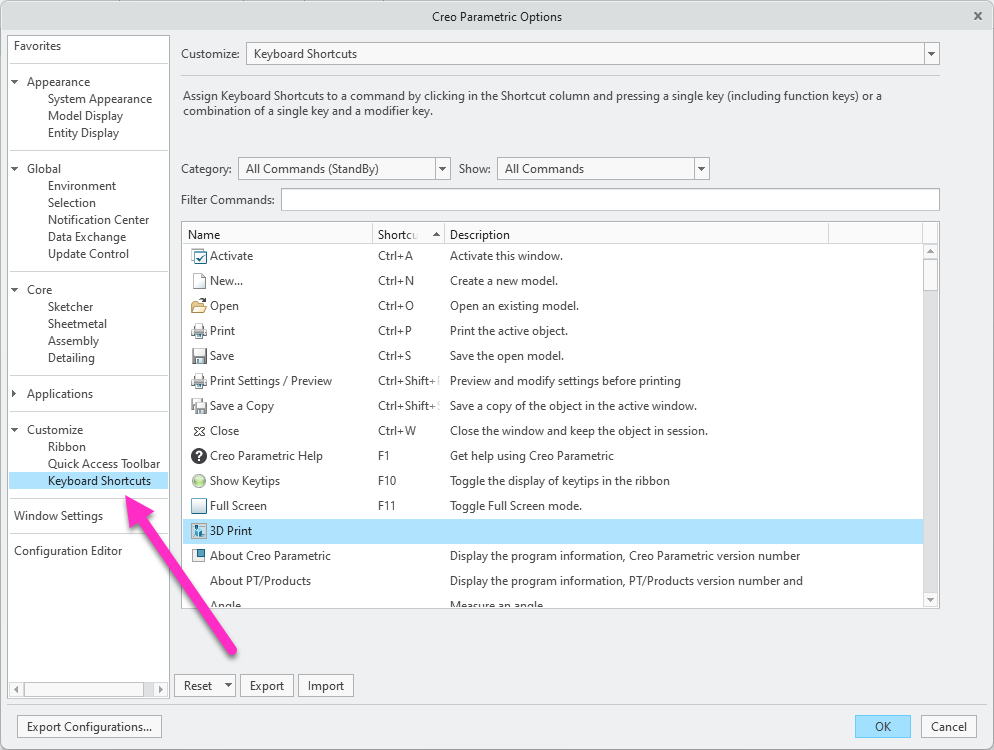Open the Show dropdown
This screenshot has height=750, width=994.
pyautogui.click(x=701, y=168)
